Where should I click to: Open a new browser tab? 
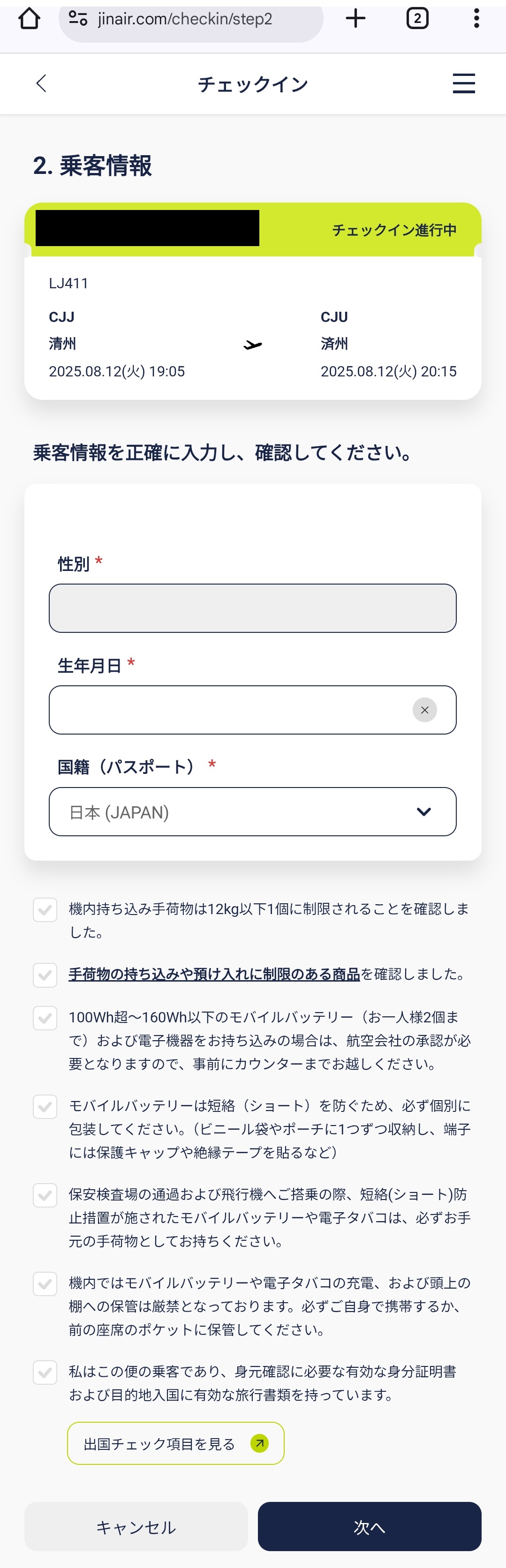(355, 19)
